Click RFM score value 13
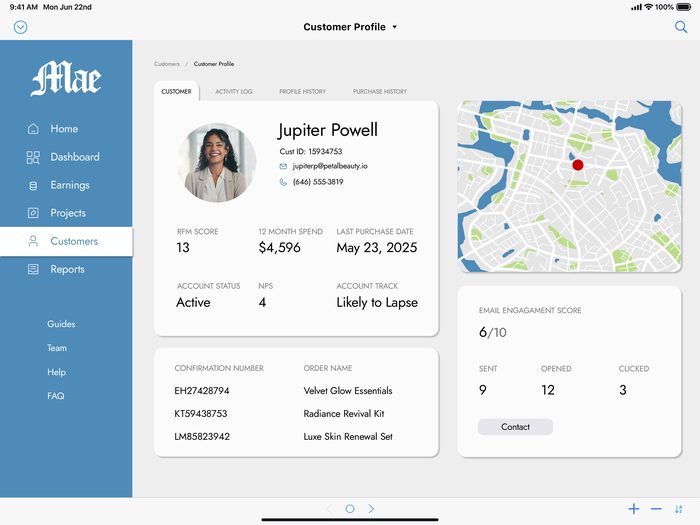This screenshot has width=700, height=525. pyautogui.click(x=183, y=247)
